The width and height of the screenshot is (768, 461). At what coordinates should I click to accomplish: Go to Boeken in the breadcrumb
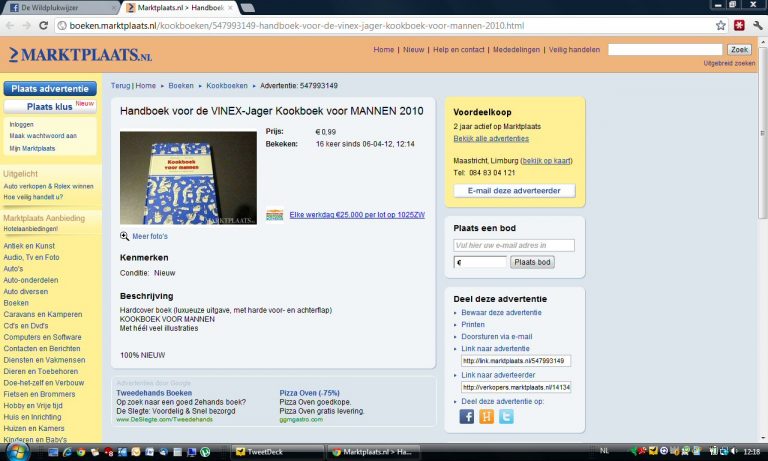(x=181, y=85)
